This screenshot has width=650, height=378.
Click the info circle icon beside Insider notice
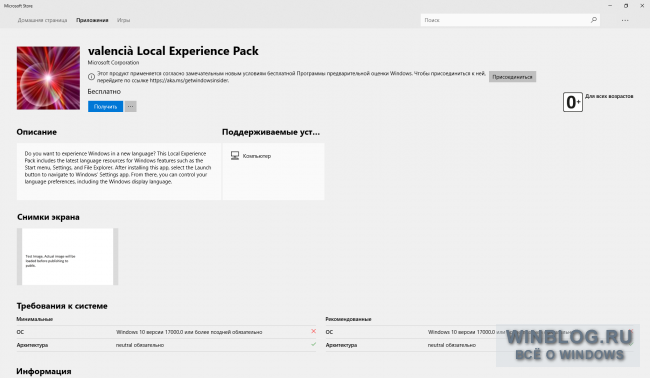[x=91, y=77]
